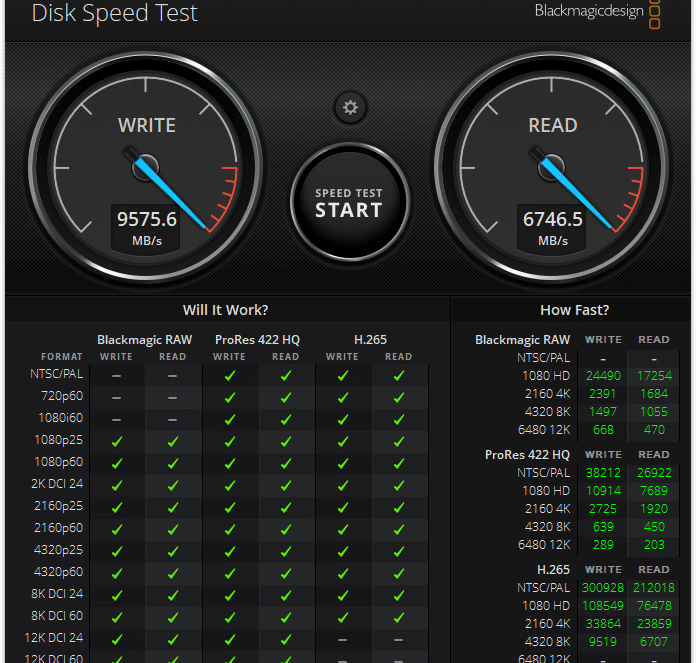Click Blackmagic RAW read checkmark for 1080p60
Screen dimensions: 696x663
point(173,464)
